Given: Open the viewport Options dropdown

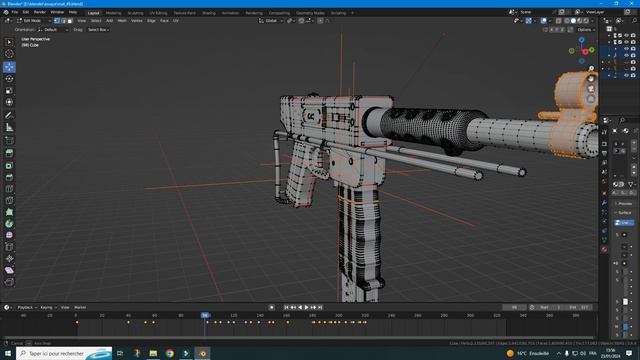Looking at the screenshot, I should (586, 30).
